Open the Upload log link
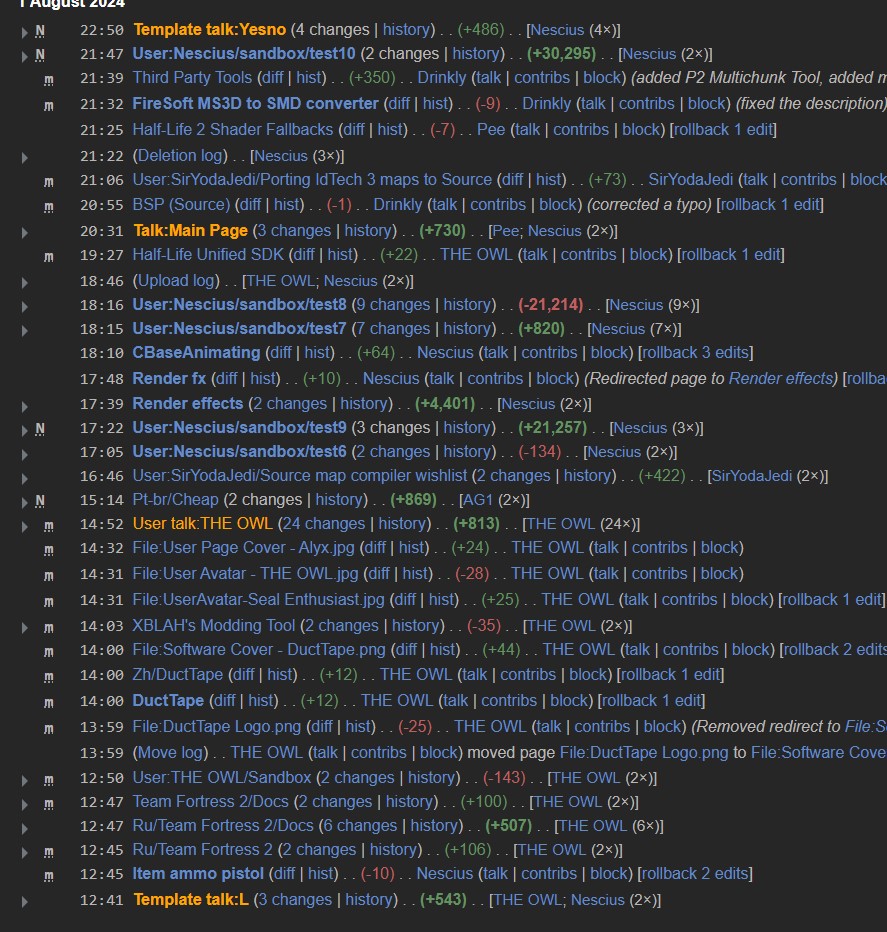Image resolution: width=887 pixels, height=932 pixels. tap(176, 280)
